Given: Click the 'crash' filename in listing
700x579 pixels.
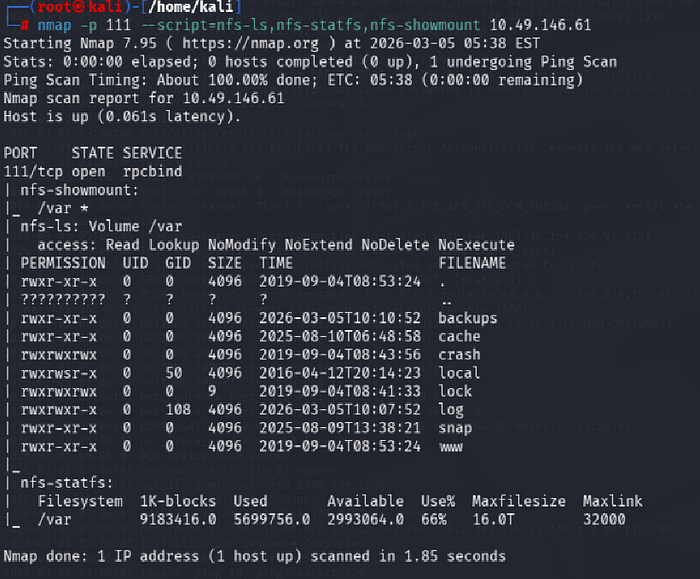Looking at the screenshot, I should click(x=459, y=354).
